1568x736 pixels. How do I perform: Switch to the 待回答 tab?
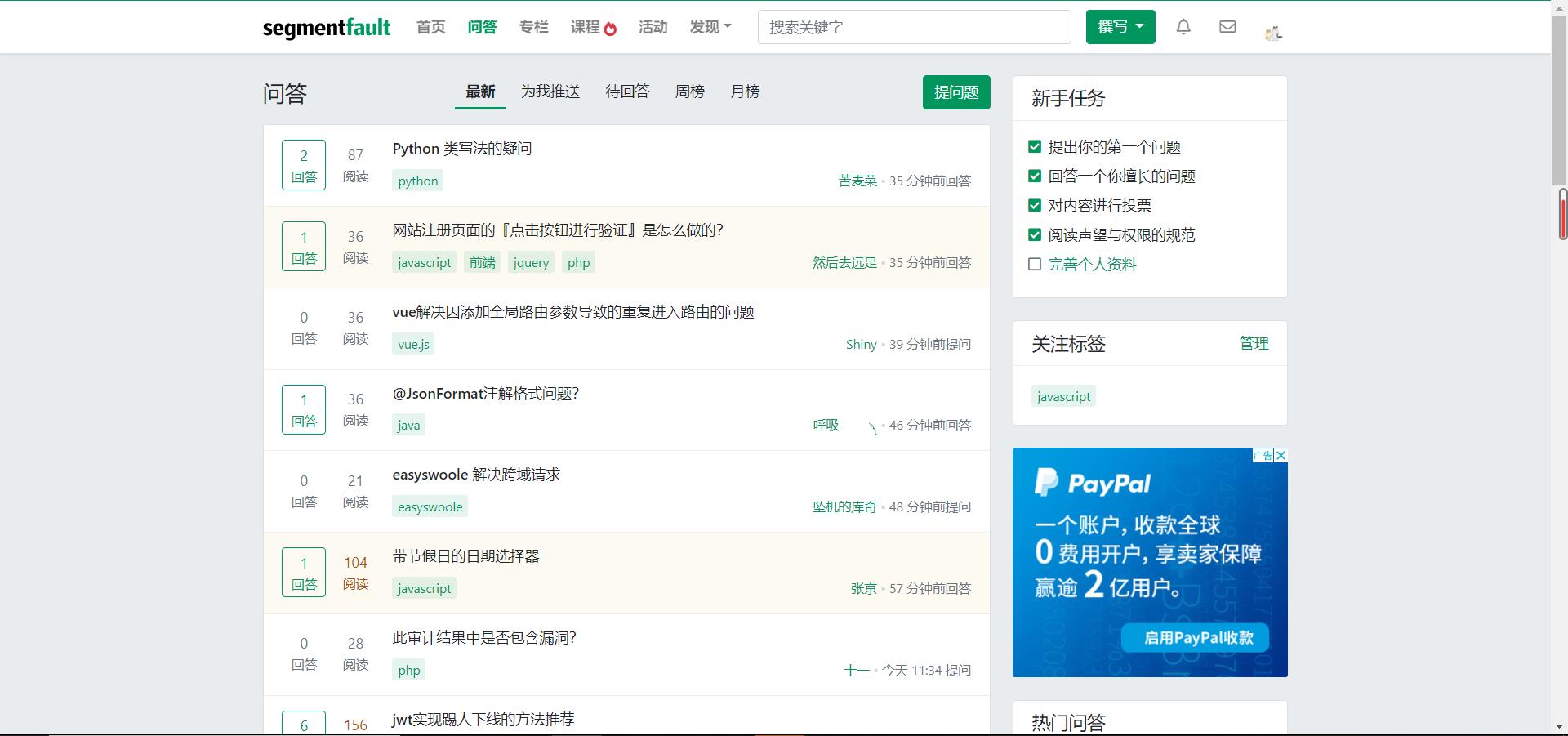coord(627,91)
